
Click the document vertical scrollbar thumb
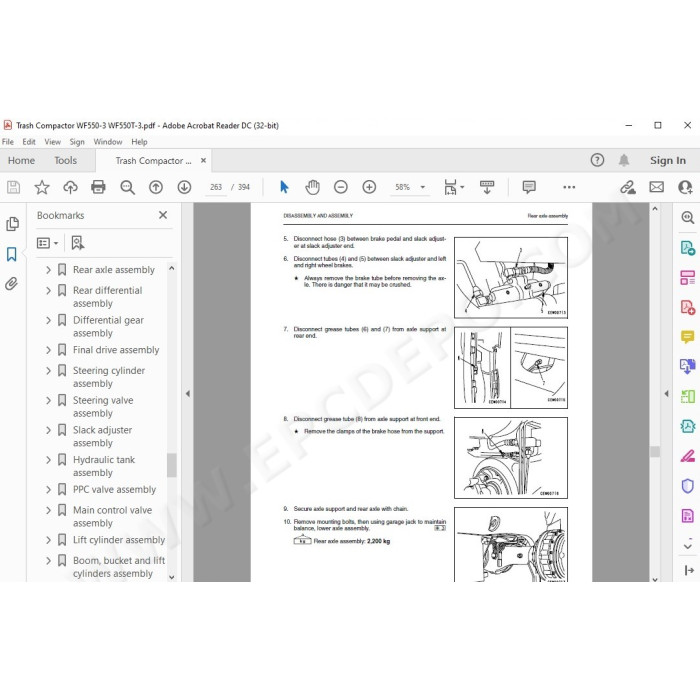point(655,451)
